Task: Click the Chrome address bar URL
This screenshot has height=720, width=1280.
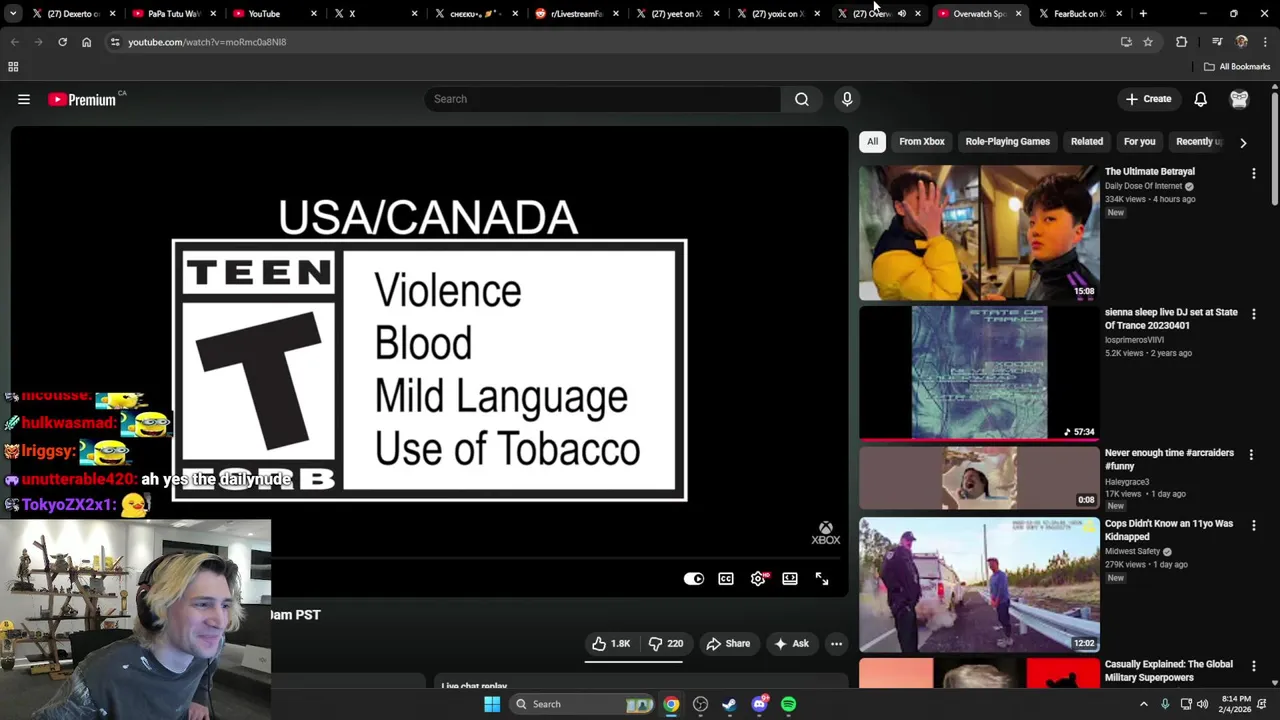Action: point(207,42)
